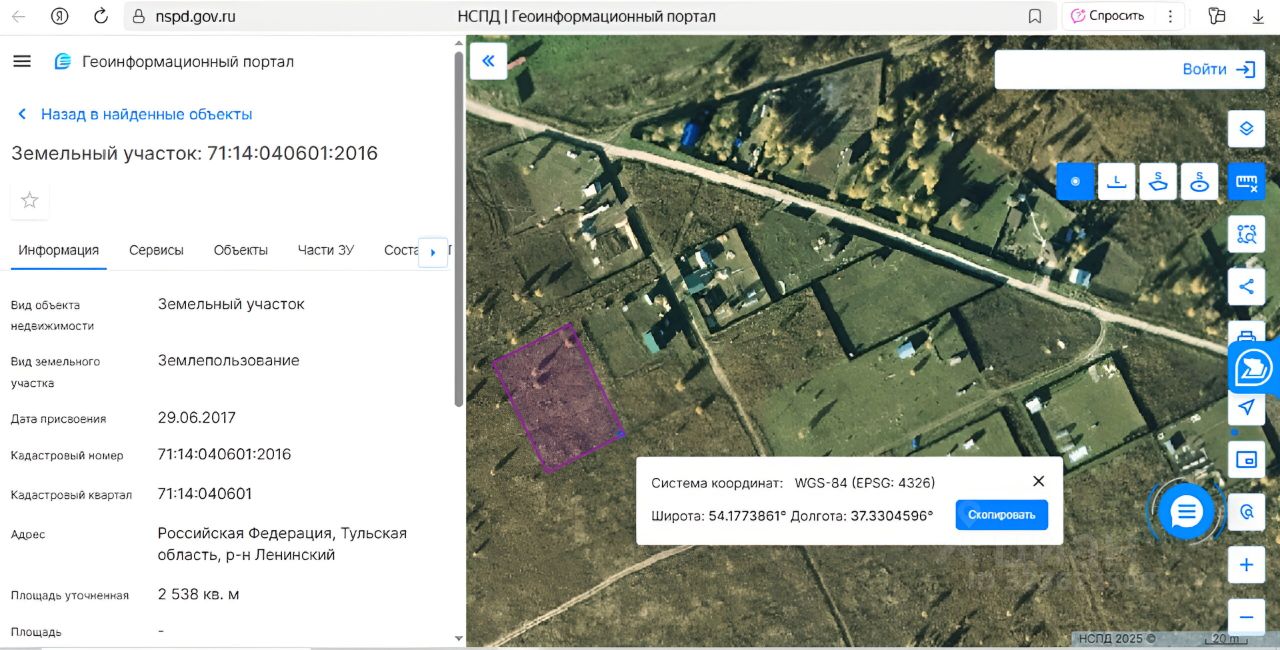1280x650 pixels.
Task: Open the chat assistant bubble
Action: [x=1186, y=513]
